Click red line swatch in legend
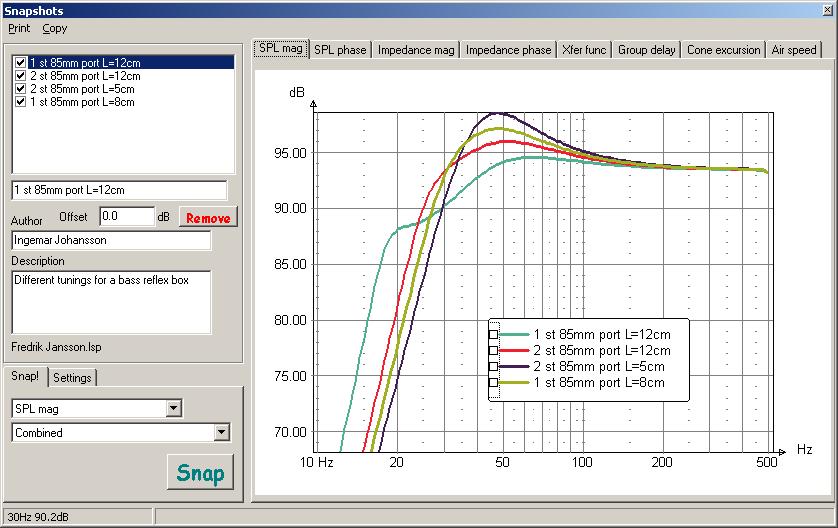 [x=514, y=351]
